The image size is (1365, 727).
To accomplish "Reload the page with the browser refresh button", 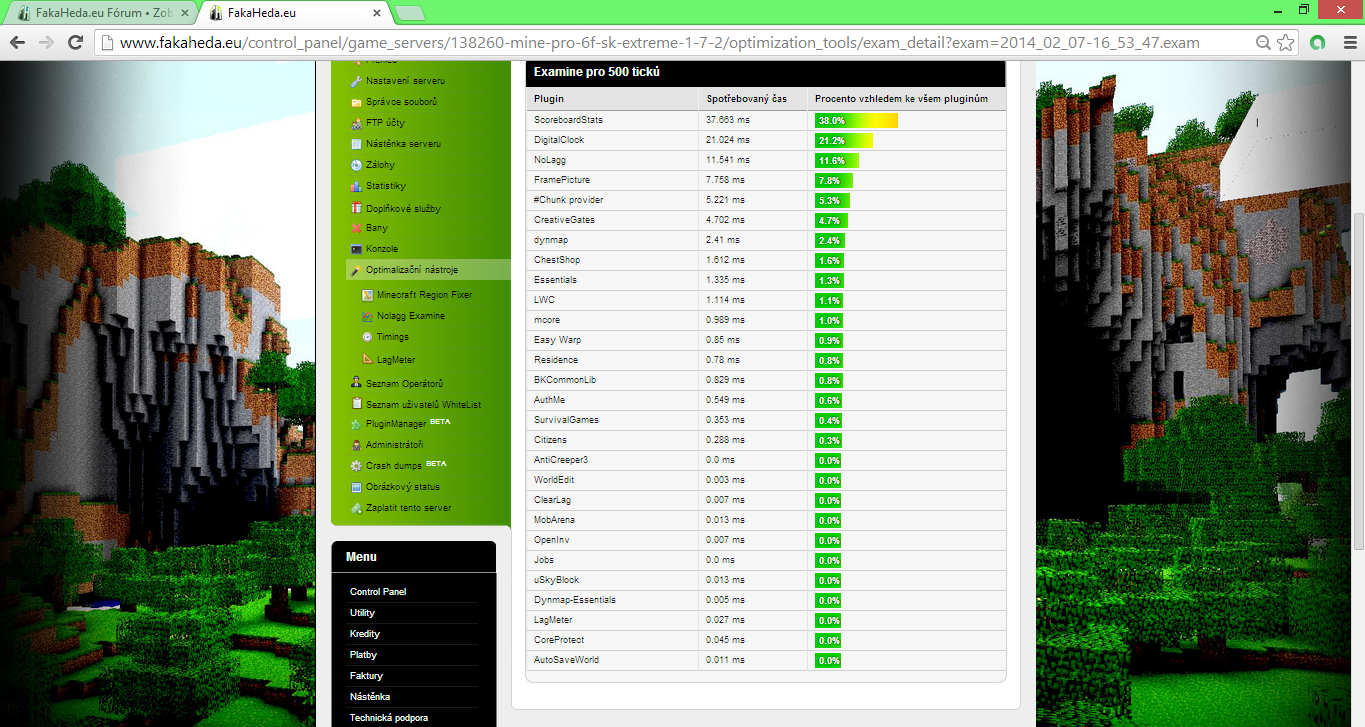I will coord(75,43).
